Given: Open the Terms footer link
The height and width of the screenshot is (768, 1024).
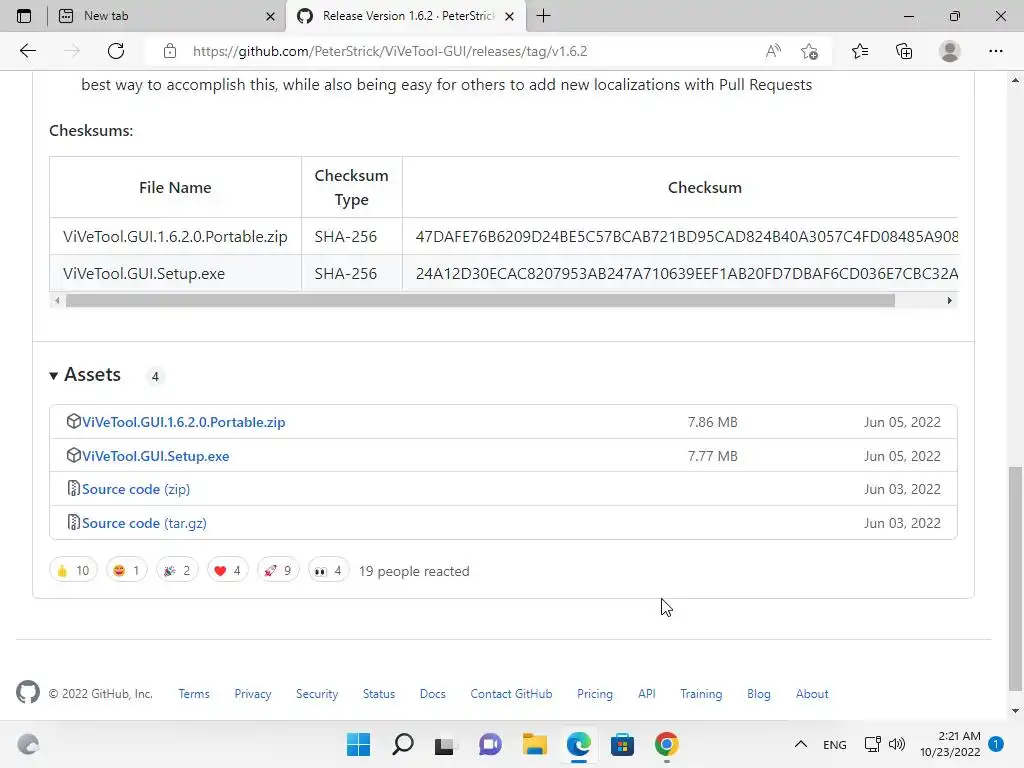Looking at the screenshot, I should 194,694.
